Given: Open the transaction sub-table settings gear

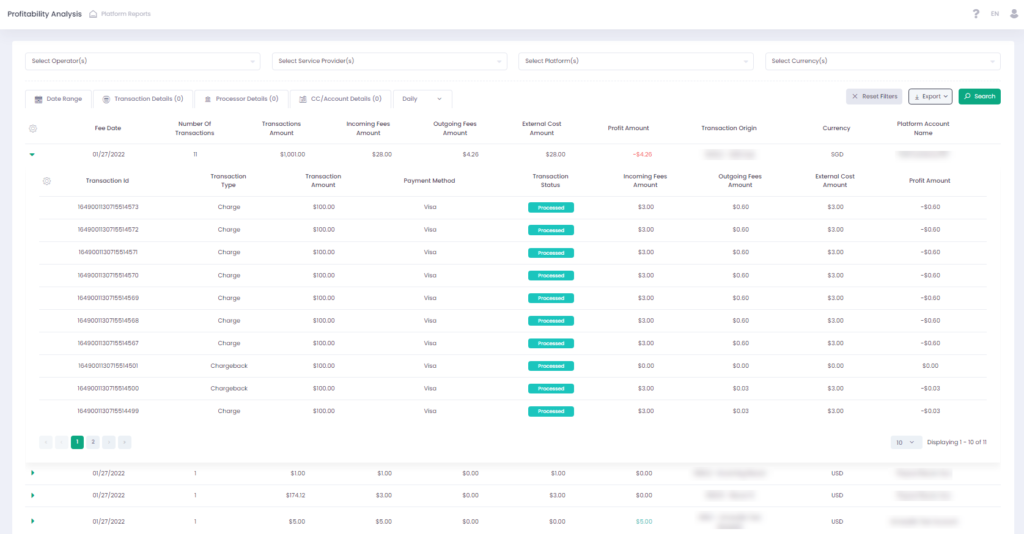Looking at the screenshot, I should (x=47, y=181).
